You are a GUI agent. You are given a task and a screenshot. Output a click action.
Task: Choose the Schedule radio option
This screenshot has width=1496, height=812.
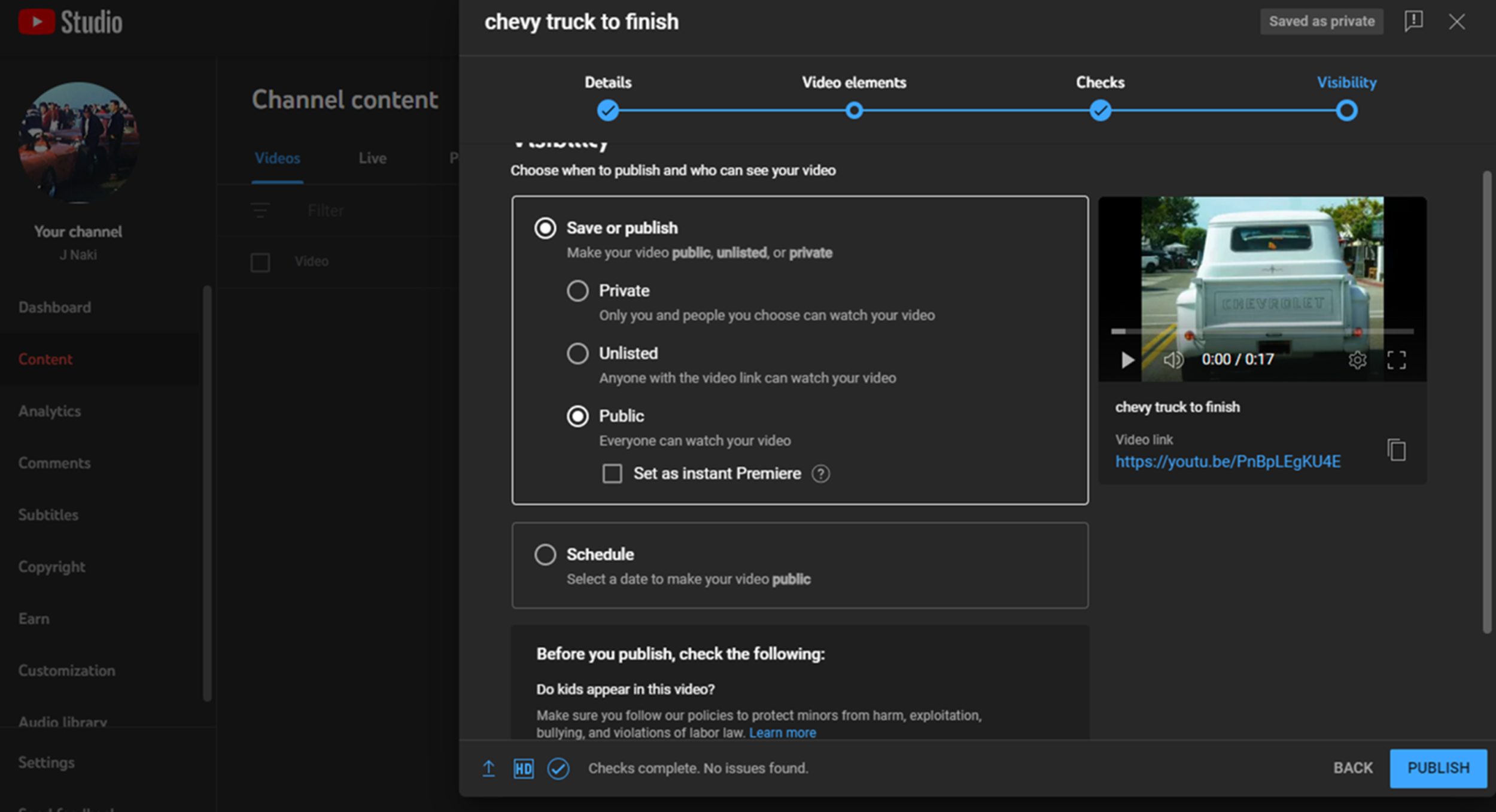tap(545, 555)
